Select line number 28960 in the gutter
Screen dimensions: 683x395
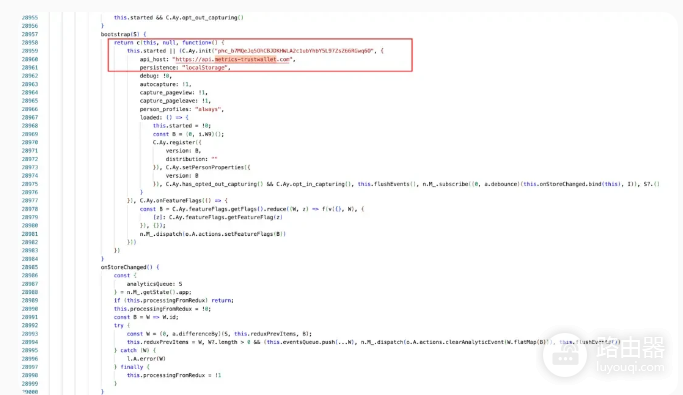pyautogui.click(x=30, y=59)
